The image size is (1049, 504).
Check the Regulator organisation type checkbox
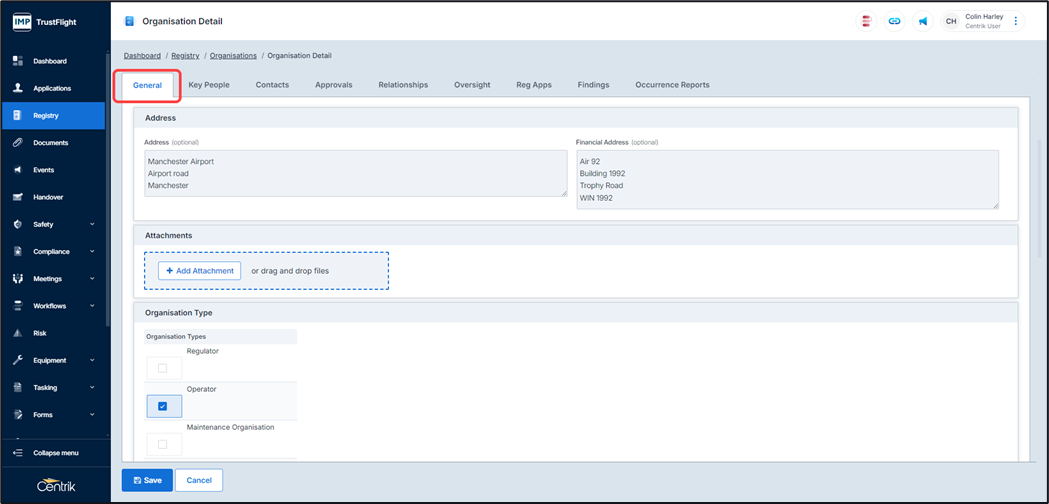pos(163,368)
